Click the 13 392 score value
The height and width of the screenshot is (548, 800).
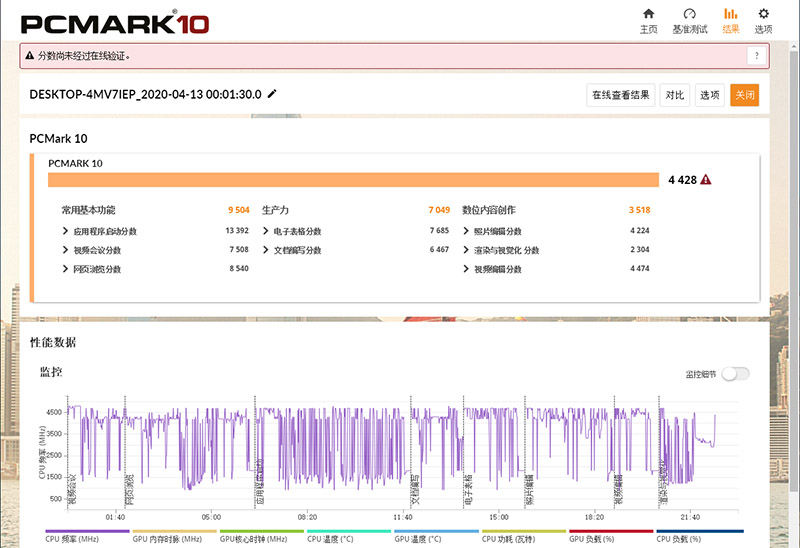pyautogui.click(x=237, y=231)
